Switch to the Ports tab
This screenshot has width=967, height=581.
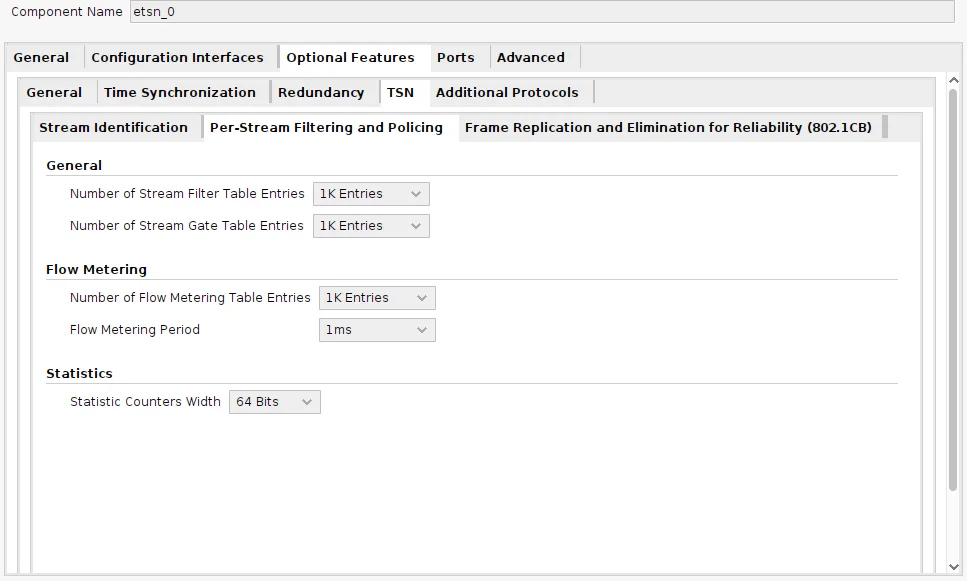[456, 57]
